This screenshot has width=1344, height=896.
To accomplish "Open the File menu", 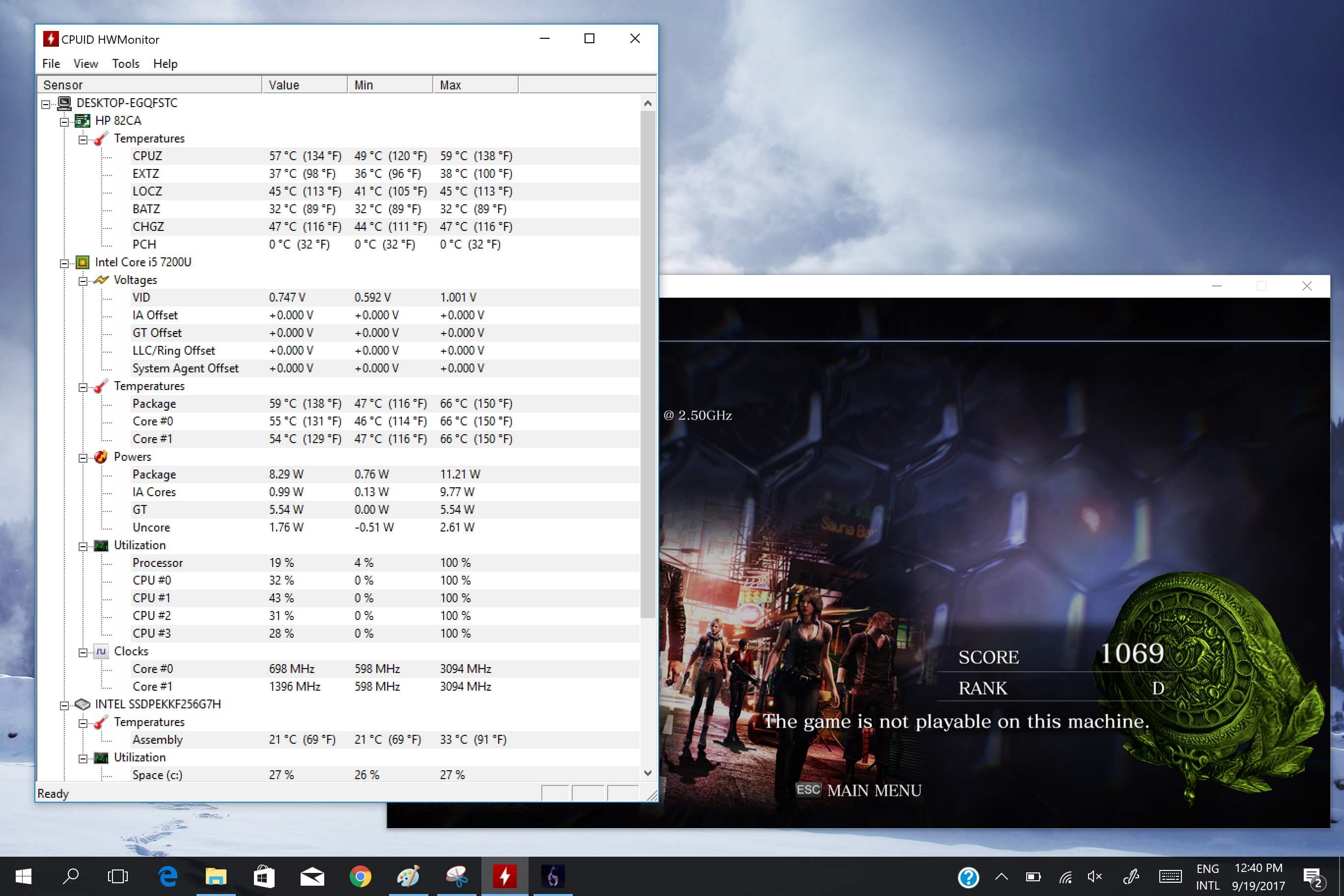I will (51, 63).
